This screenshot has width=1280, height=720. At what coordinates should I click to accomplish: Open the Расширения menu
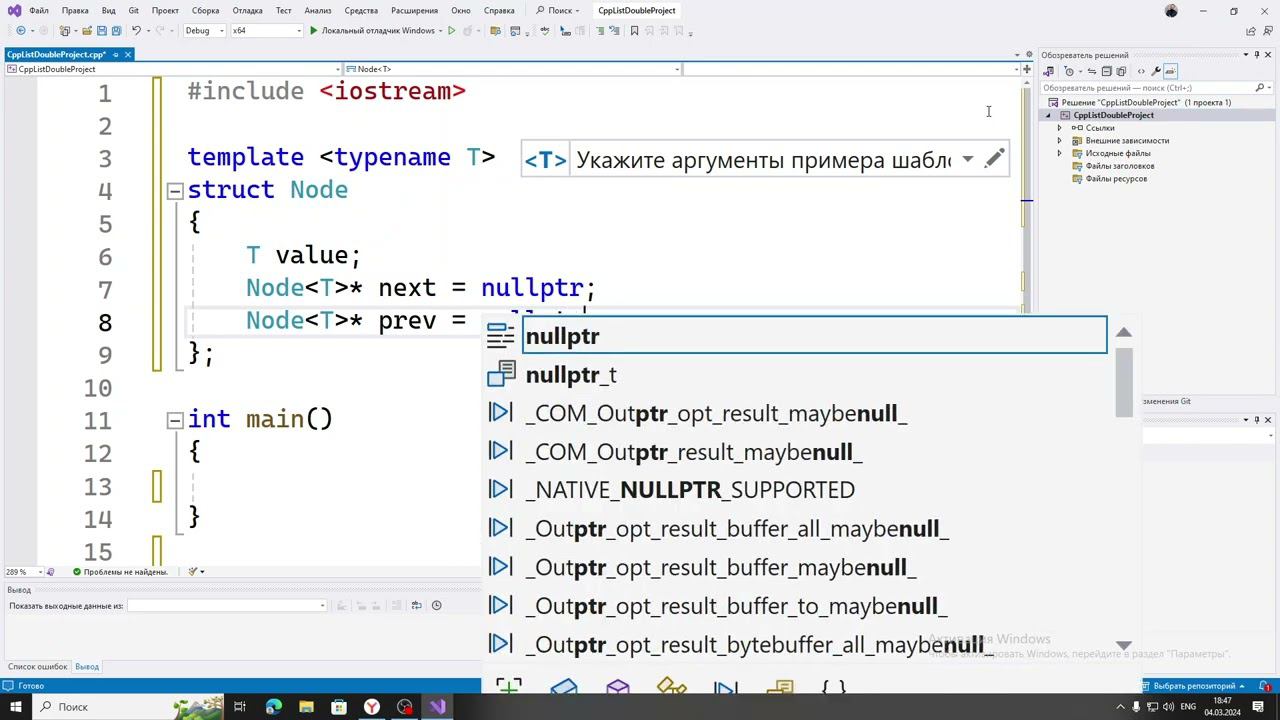coord(414,10)
